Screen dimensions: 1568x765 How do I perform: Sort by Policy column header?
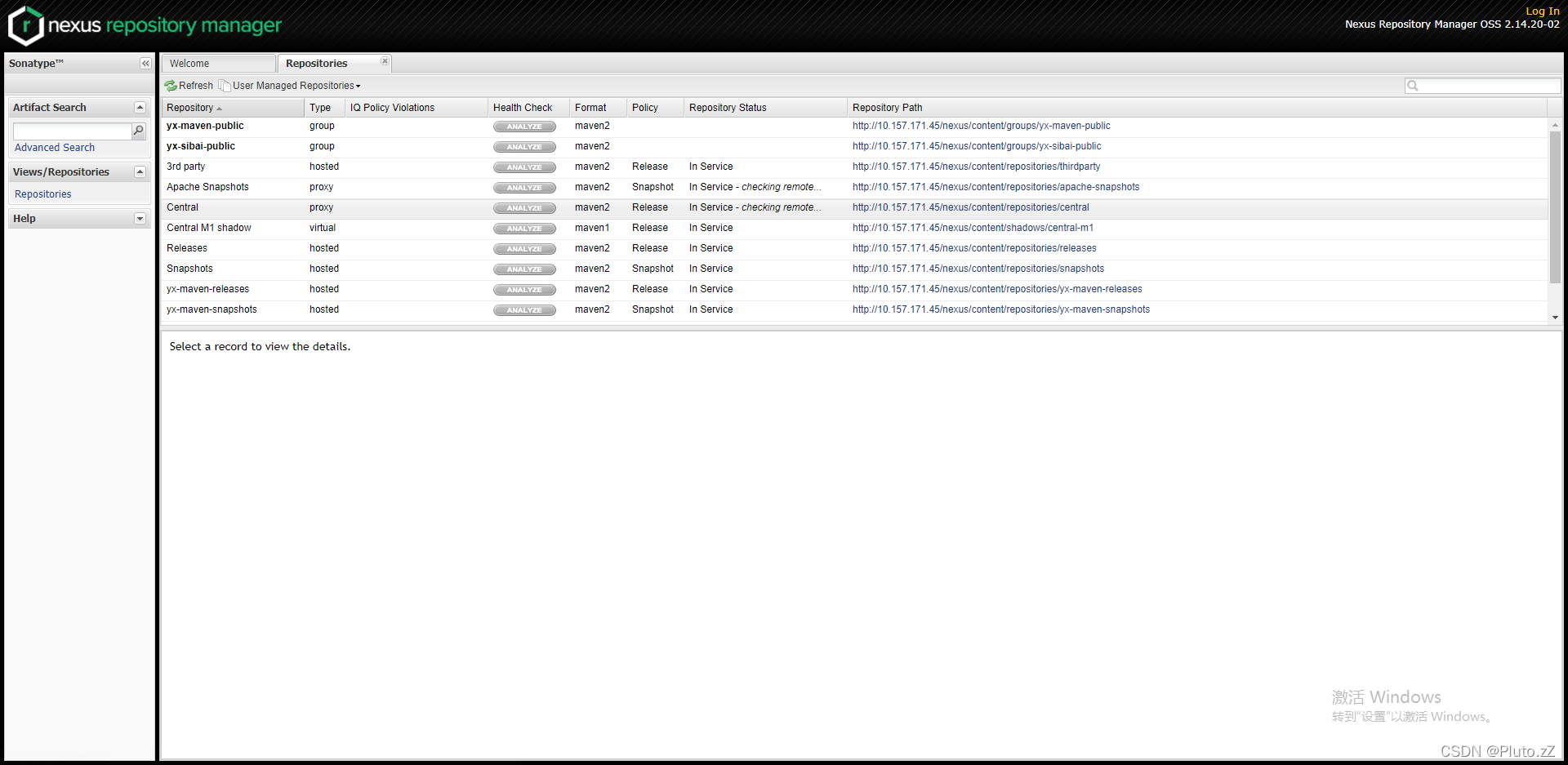pyautogui.click(x=655, y=108)
